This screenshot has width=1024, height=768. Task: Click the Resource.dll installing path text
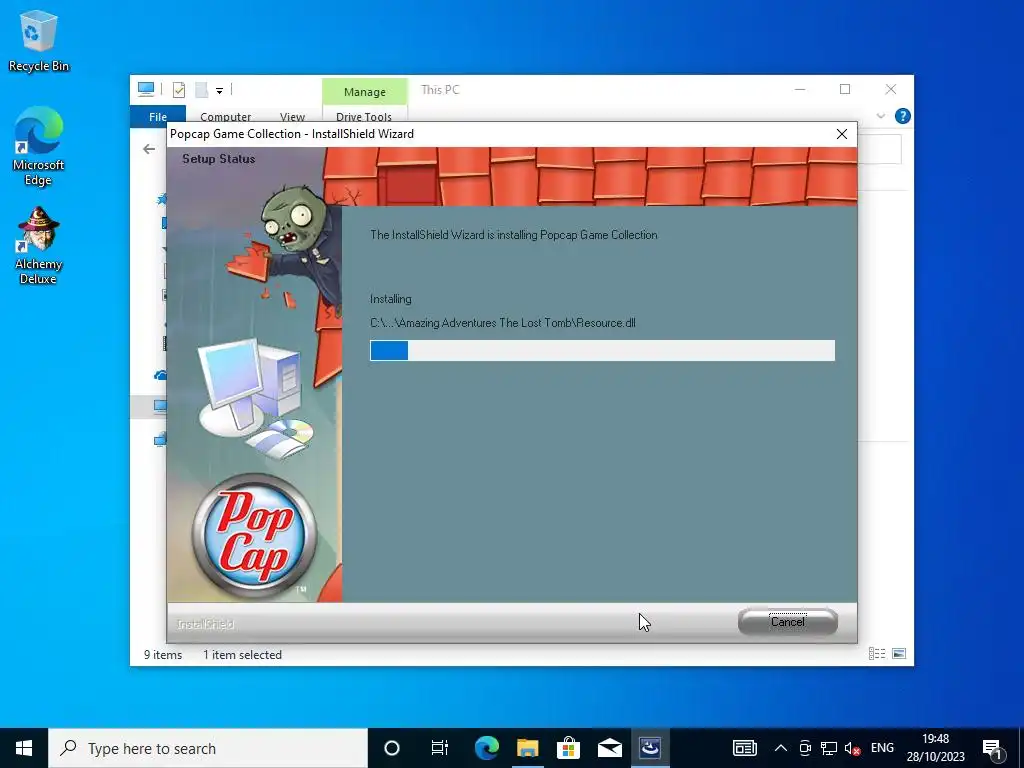(x=503, y=323)
